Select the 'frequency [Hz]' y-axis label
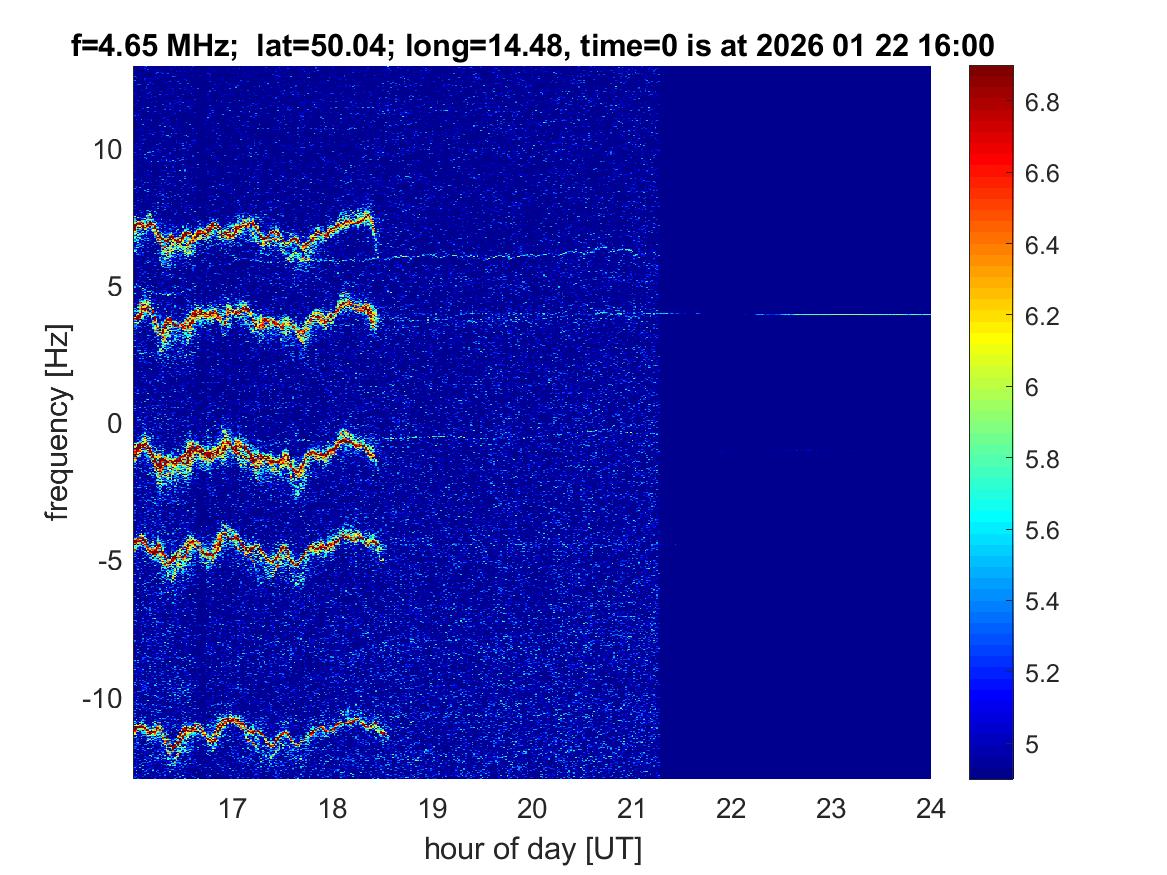Screen dimensions: 1167x875 (x=58, y=422)
